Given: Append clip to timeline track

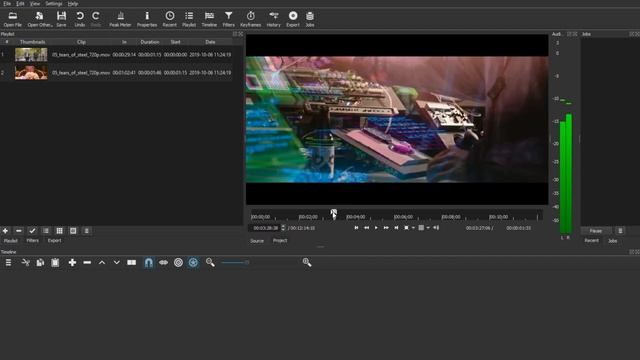Looking at the screenshot, I should [x=72, y=262].
